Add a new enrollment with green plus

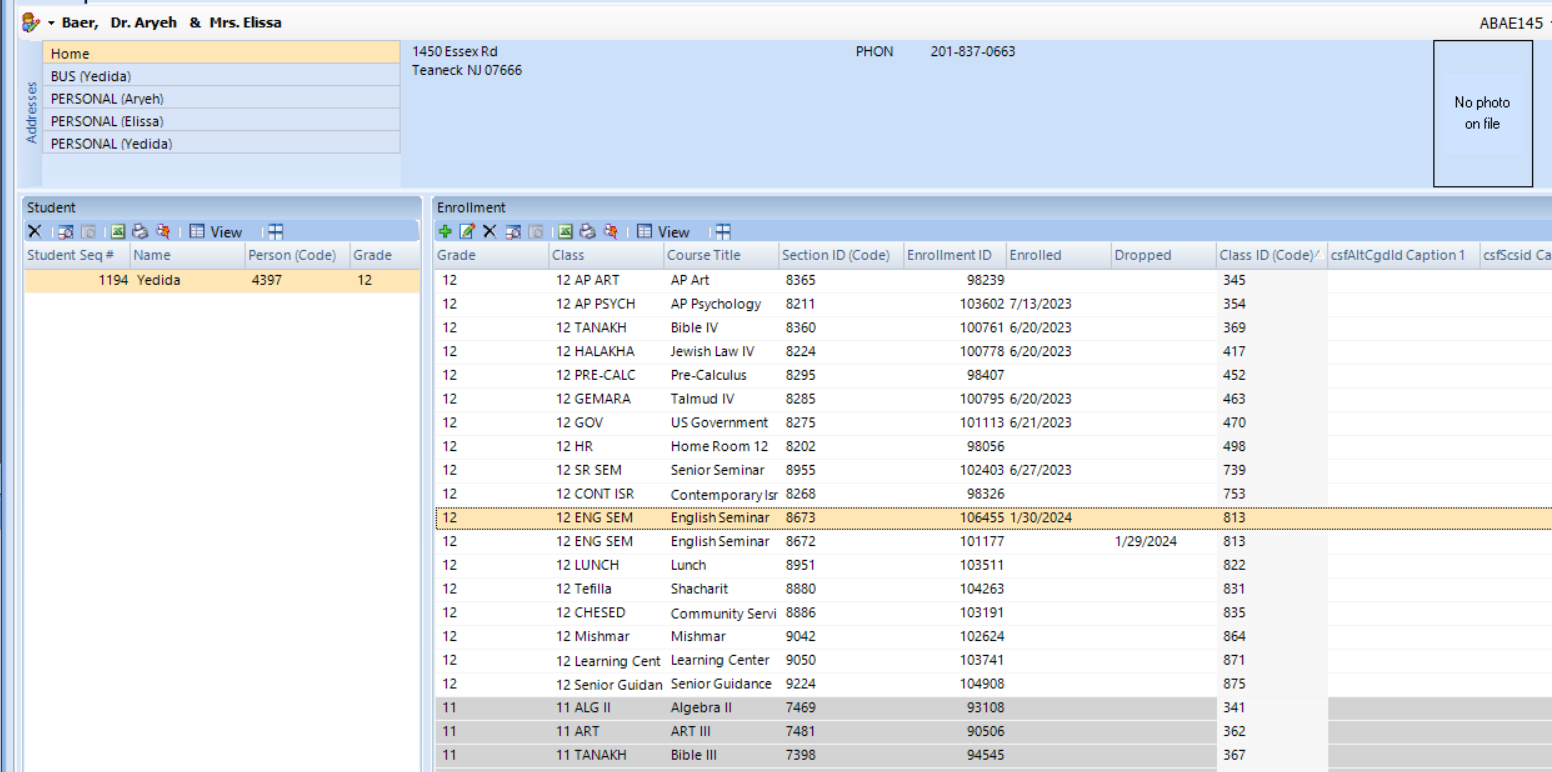(x=445, y=232)
